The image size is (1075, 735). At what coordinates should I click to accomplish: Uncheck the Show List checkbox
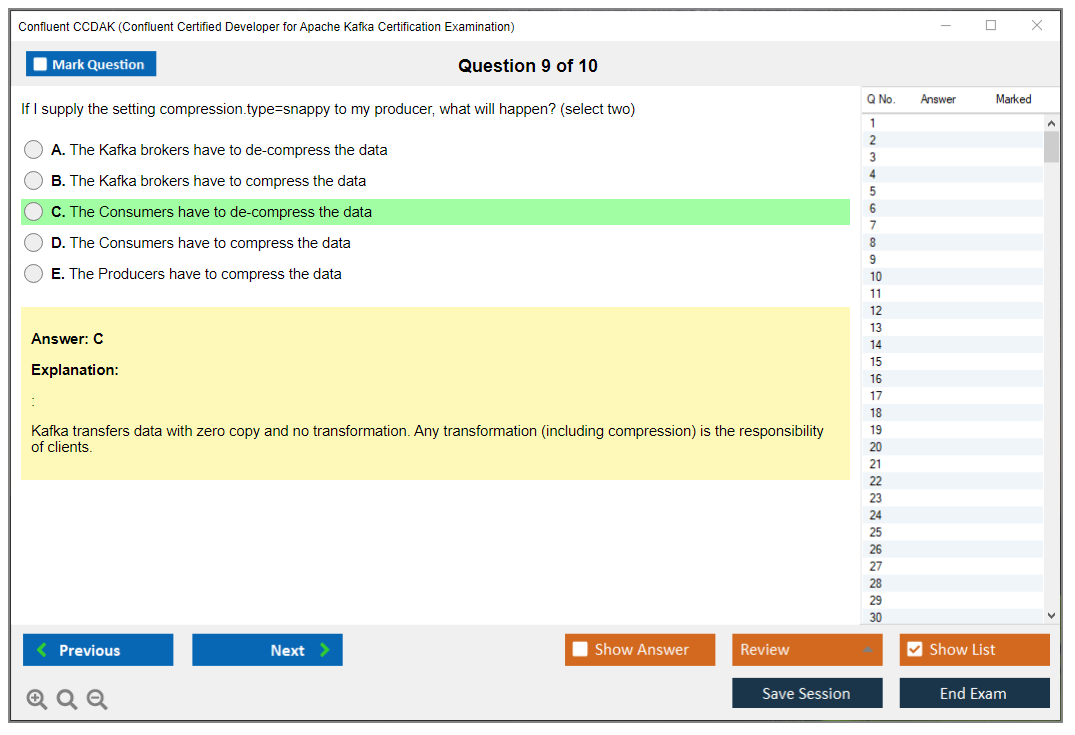914,650
